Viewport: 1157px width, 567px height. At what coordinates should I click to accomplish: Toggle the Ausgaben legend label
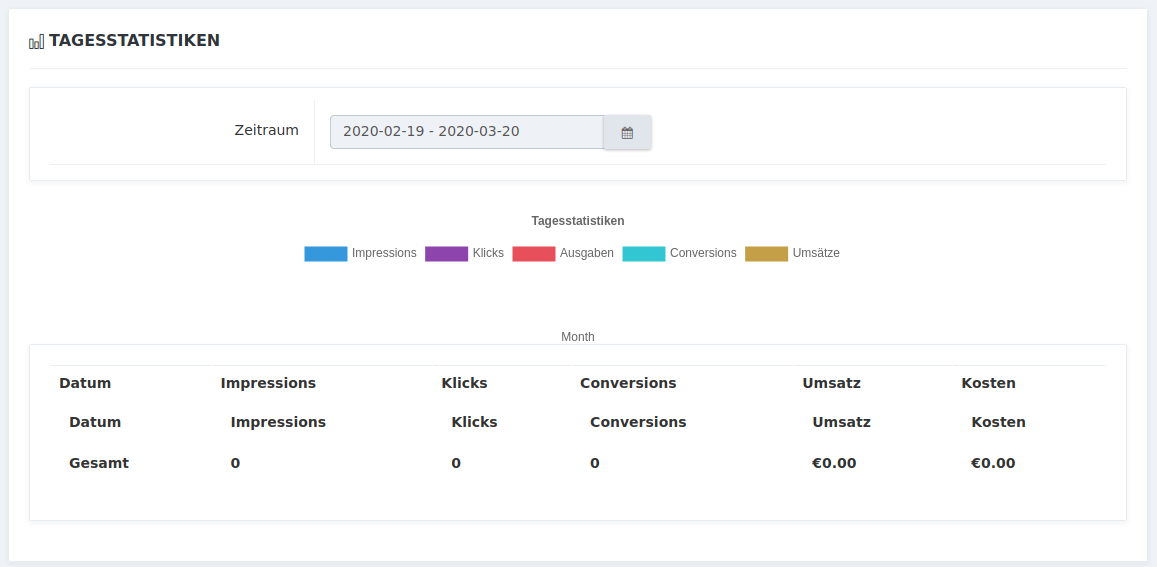[587, 254]
